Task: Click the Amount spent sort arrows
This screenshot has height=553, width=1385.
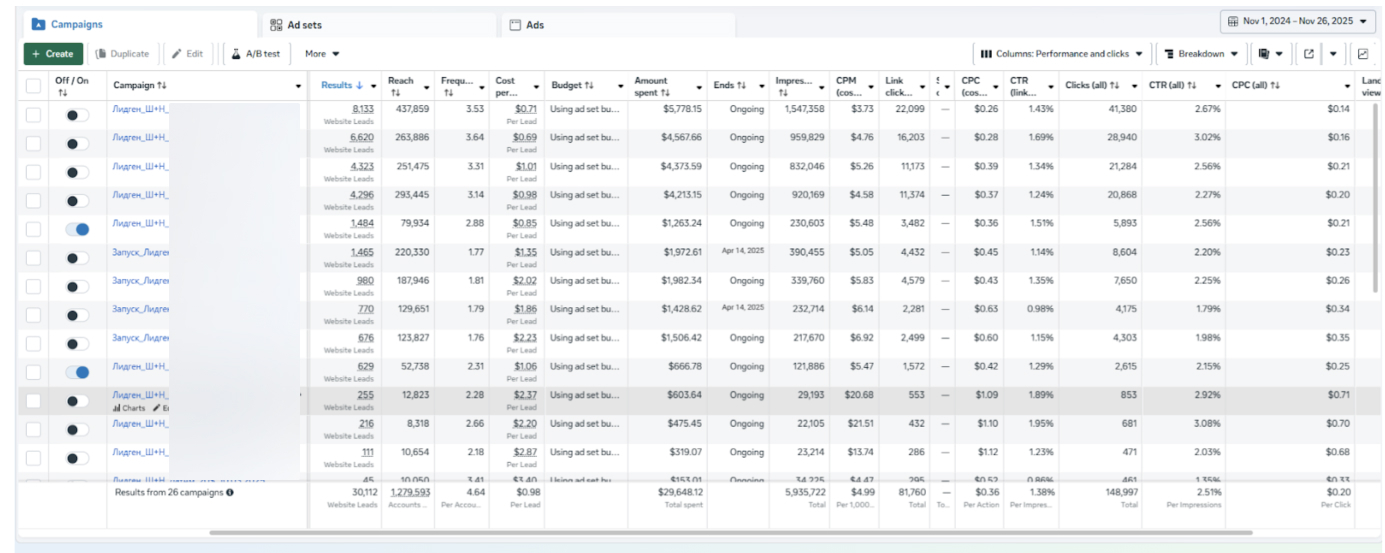Action: pyautogui.click(x=667, y=92)
